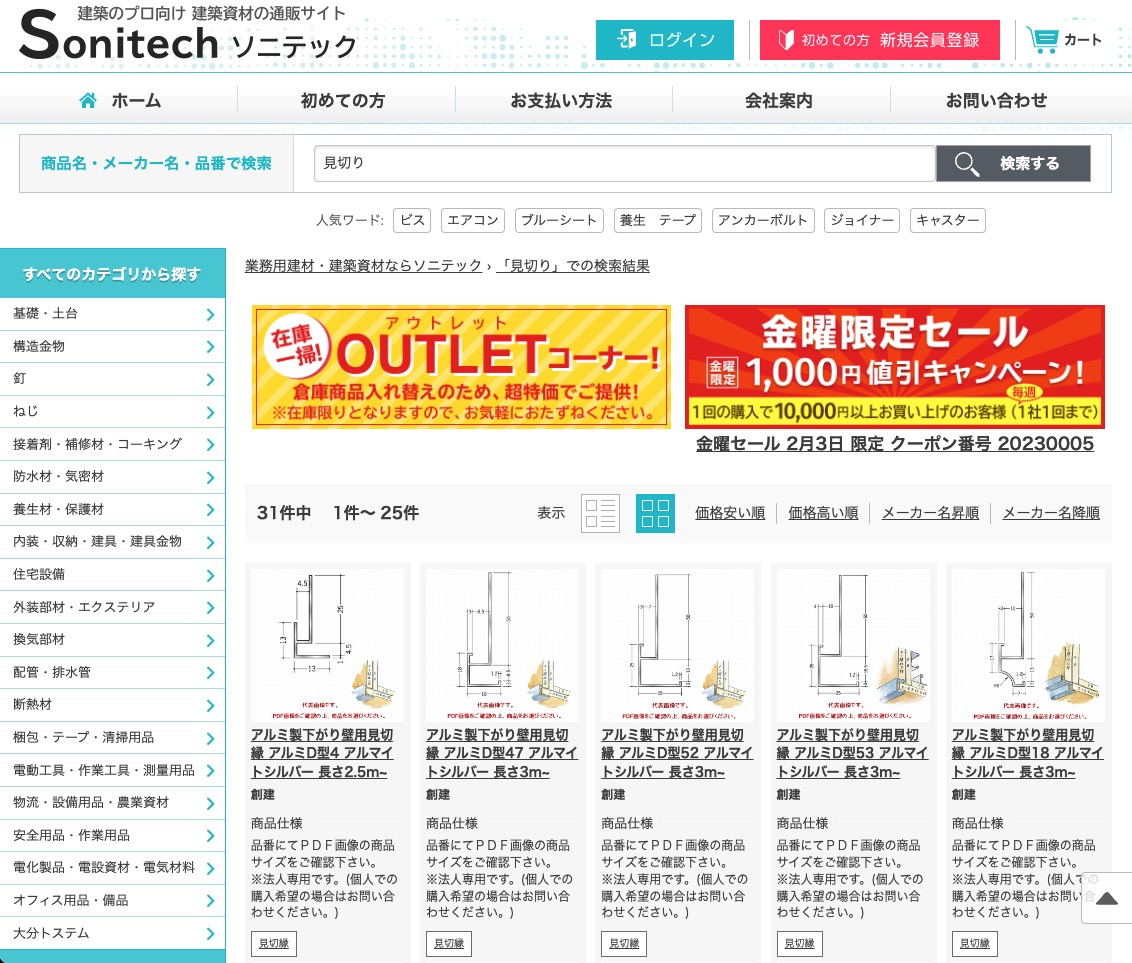The height and width of the screenshot is (963, 1132).
Task: Select popular word ブルーシート
Action: [559, 220]
